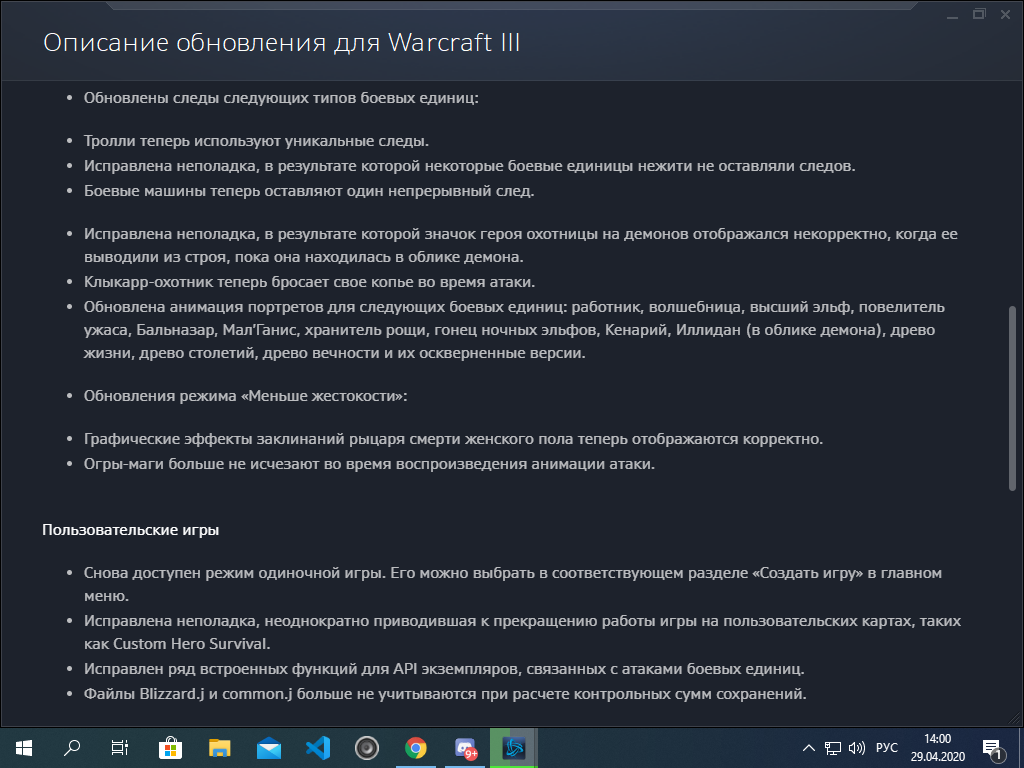Click the line about 'боевые единицы нежити'
Screen dimensions: 1024x768
pyautogui.click(x=470, y=167)
